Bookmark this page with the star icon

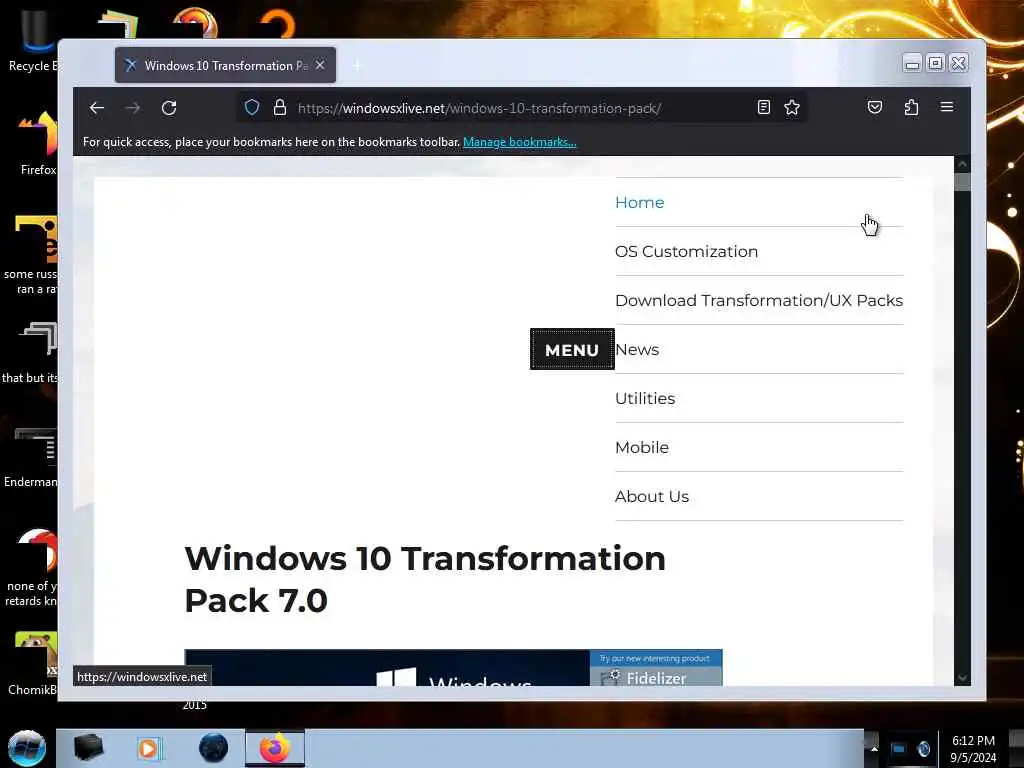[792, 108]
